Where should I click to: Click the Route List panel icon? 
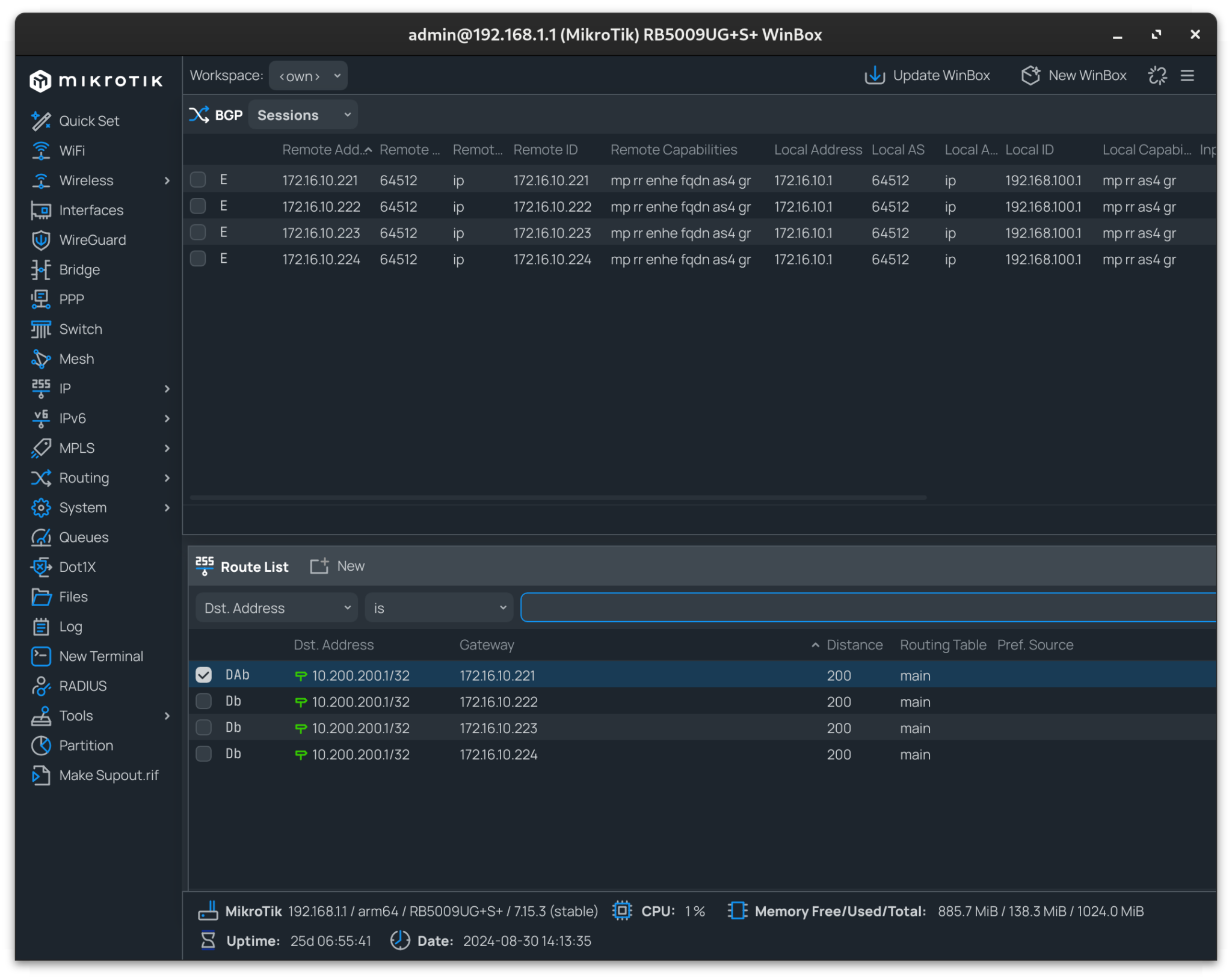coord(205,566)
